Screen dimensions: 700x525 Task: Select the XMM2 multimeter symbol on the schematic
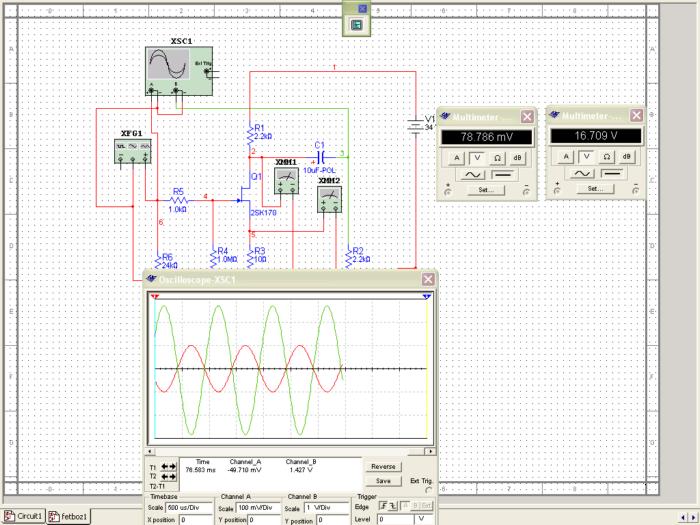[329, 200]
